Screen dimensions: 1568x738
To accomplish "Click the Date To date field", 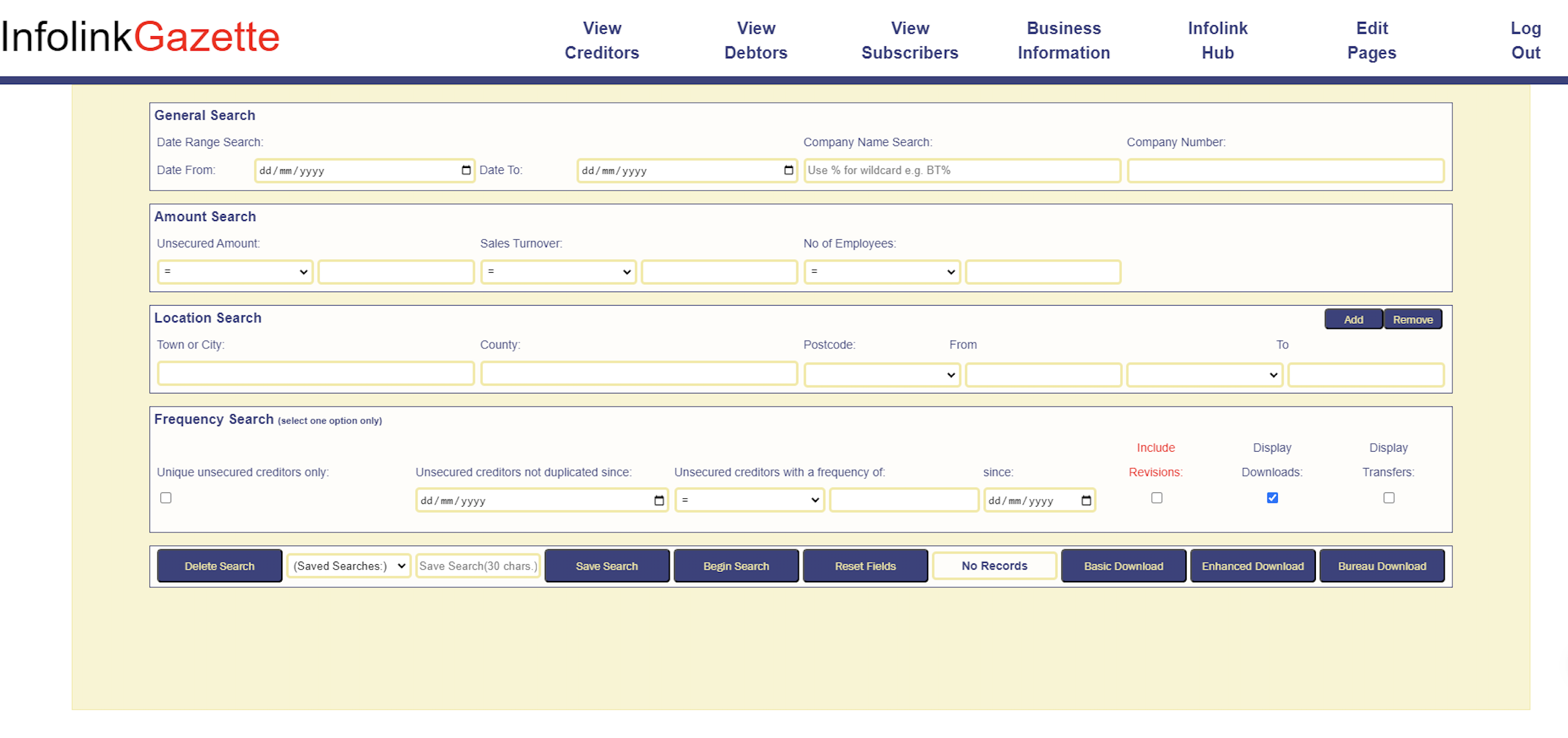I will 687,171.
